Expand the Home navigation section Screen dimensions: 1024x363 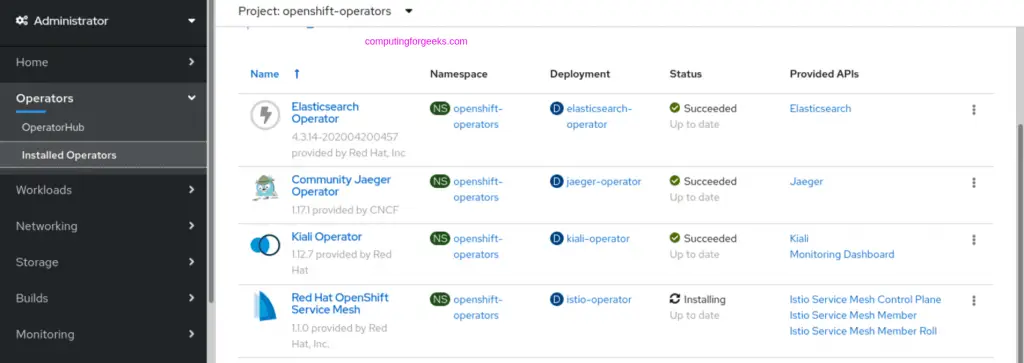(103, 62)
